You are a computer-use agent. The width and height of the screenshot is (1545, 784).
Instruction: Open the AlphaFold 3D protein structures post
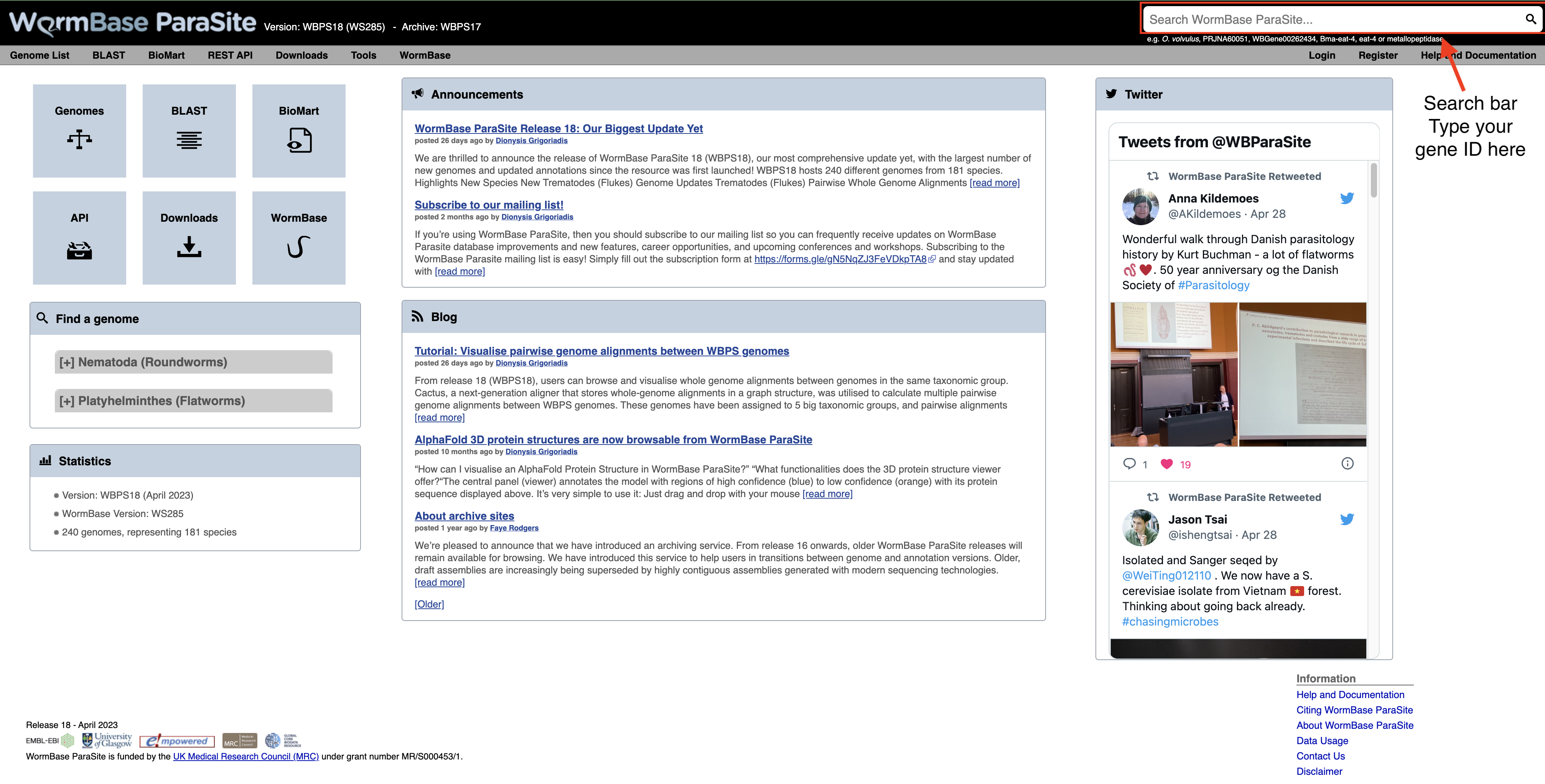(613, 440)
